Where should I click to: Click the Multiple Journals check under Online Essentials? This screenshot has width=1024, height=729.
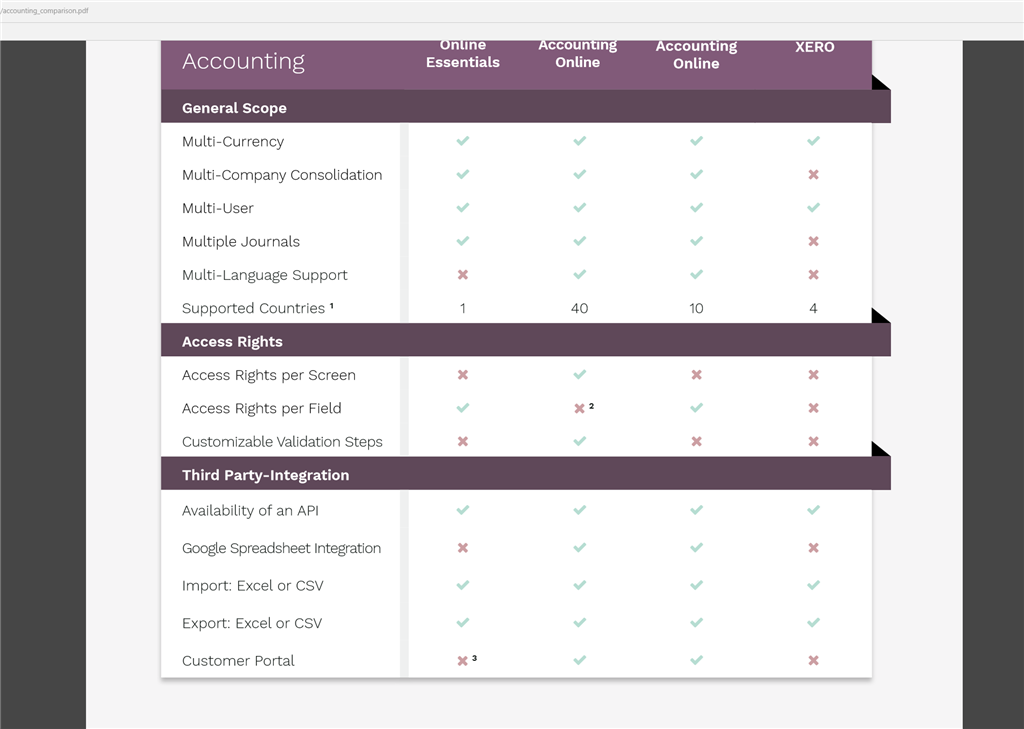click(462, 241)
